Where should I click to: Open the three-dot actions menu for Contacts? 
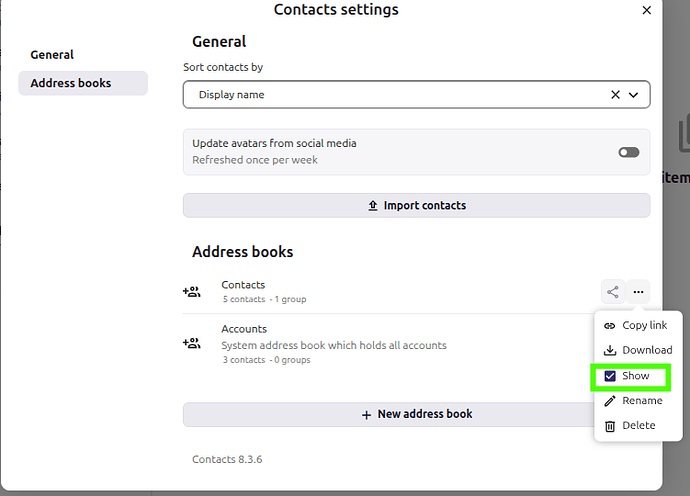point(639,292)
